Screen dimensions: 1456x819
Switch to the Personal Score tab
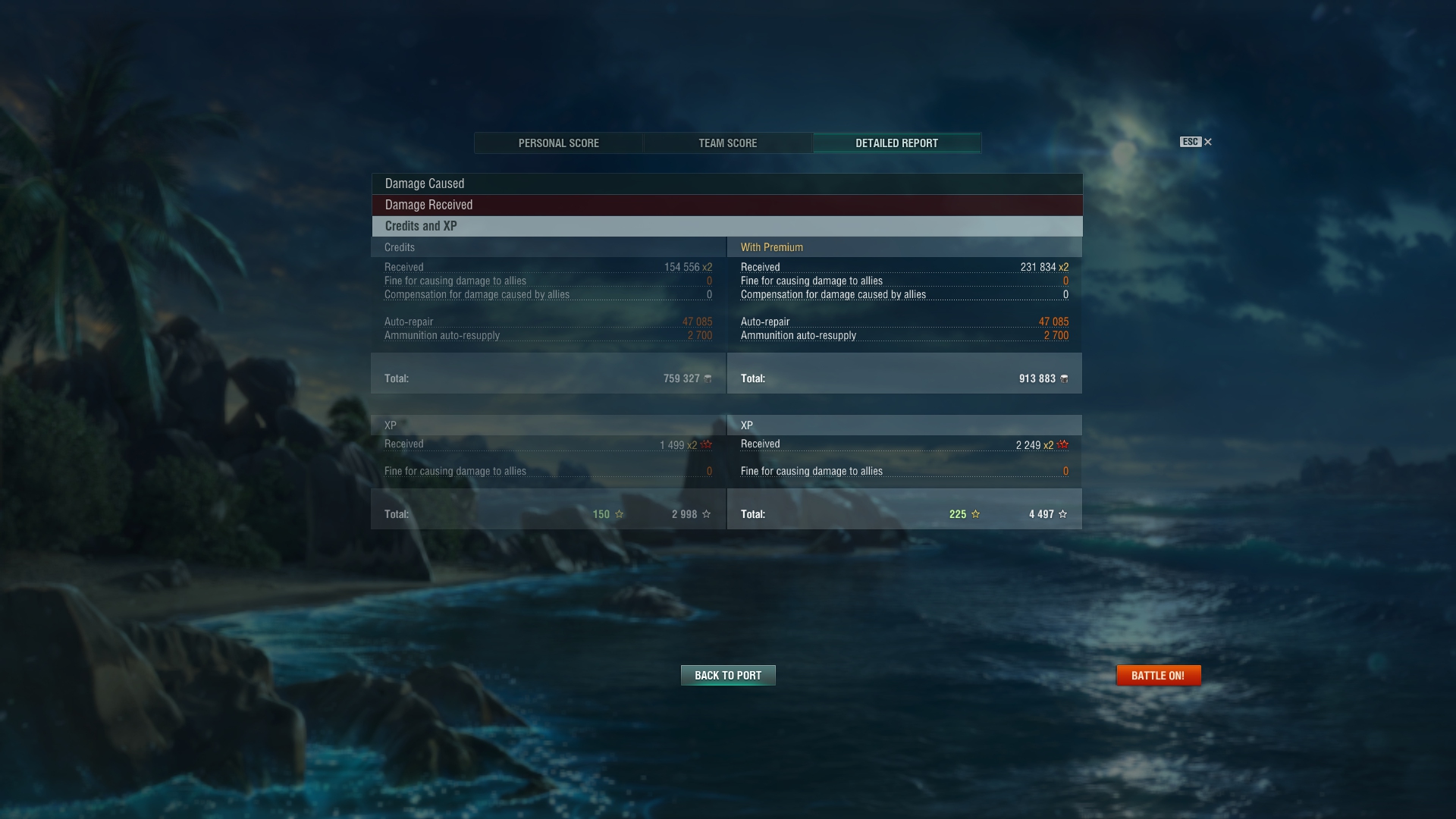(559, 143)
